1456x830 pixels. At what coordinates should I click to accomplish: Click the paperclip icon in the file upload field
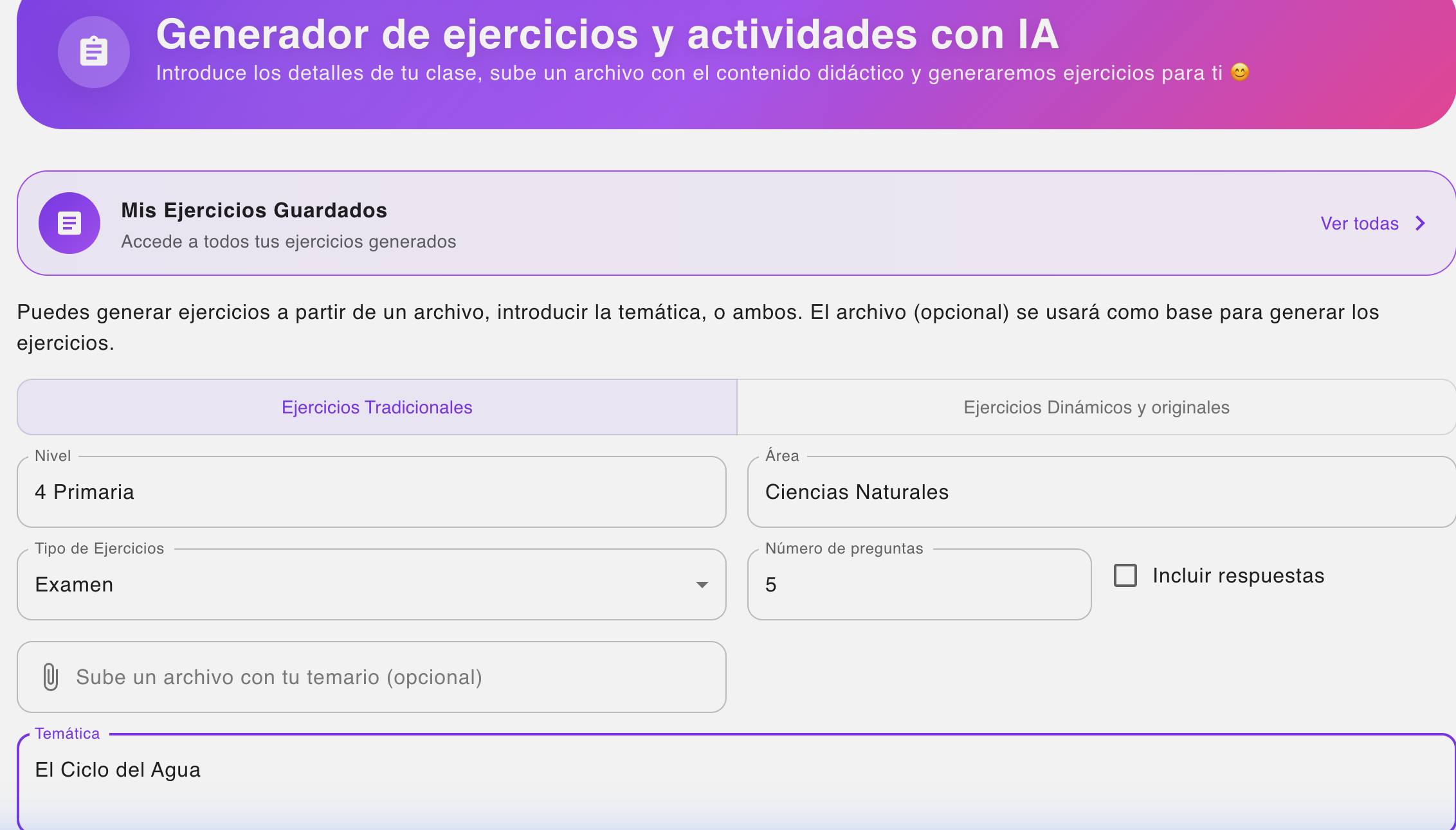coord(51,677)
